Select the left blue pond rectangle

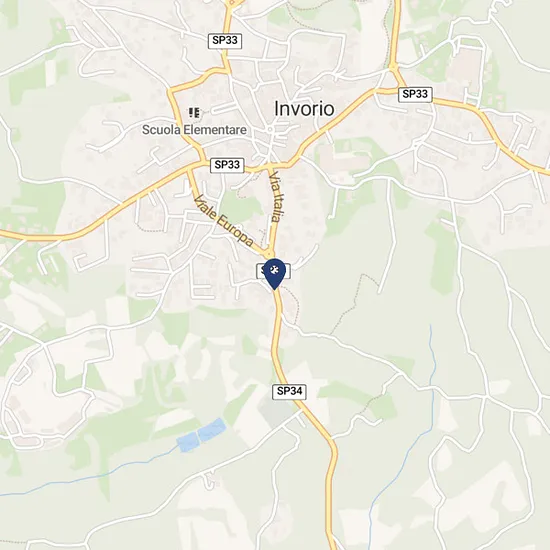point(189,441)
